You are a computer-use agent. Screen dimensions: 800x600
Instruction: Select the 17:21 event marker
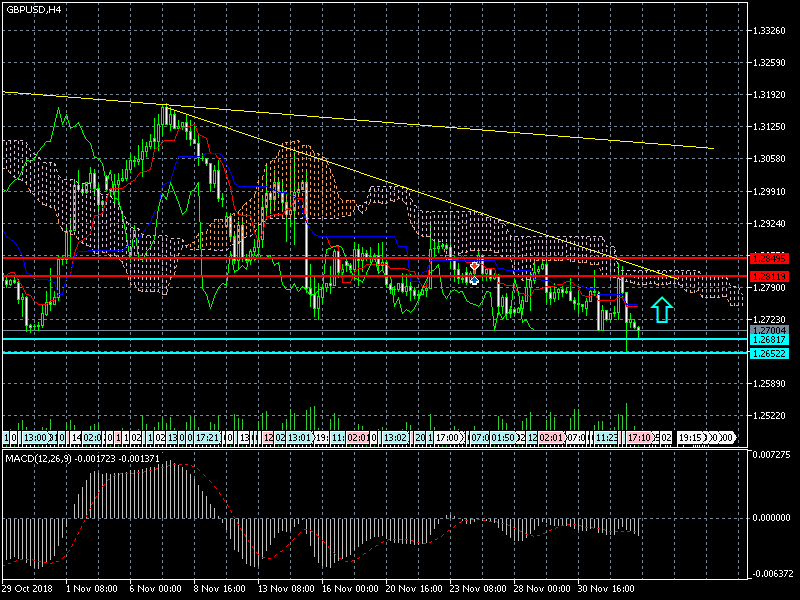[208, 438]
